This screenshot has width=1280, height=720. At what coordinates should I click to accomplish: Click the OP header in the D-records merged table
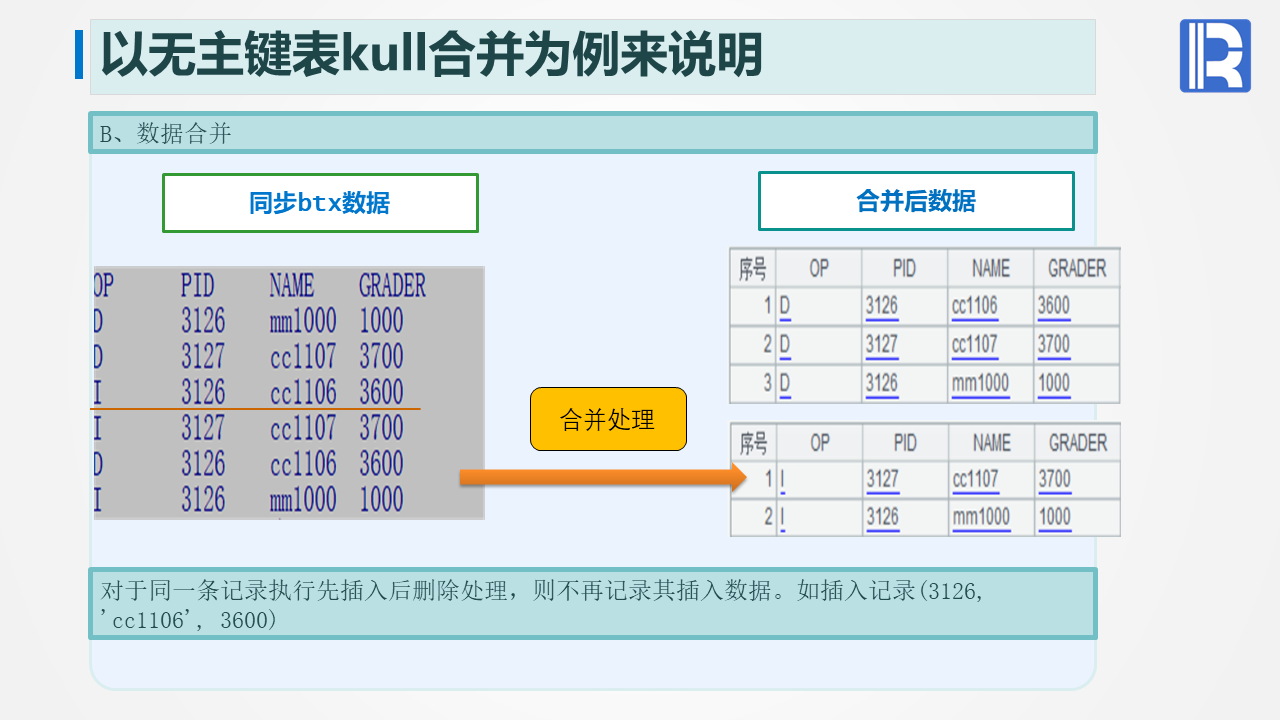pos(820,268)
